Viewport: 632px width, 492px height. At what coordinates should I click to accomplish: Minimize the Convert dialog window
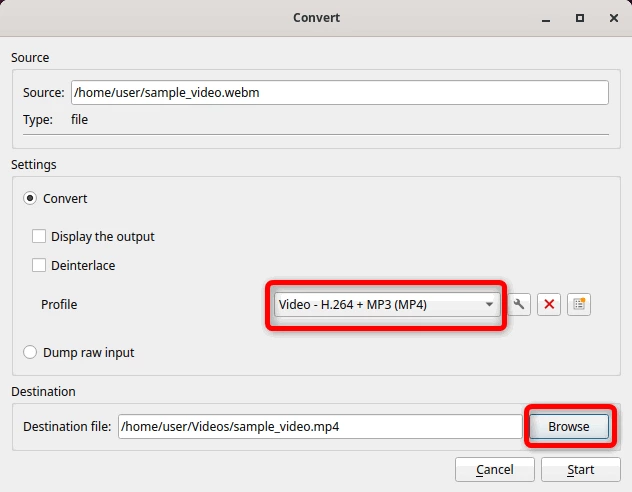(546, 19)
